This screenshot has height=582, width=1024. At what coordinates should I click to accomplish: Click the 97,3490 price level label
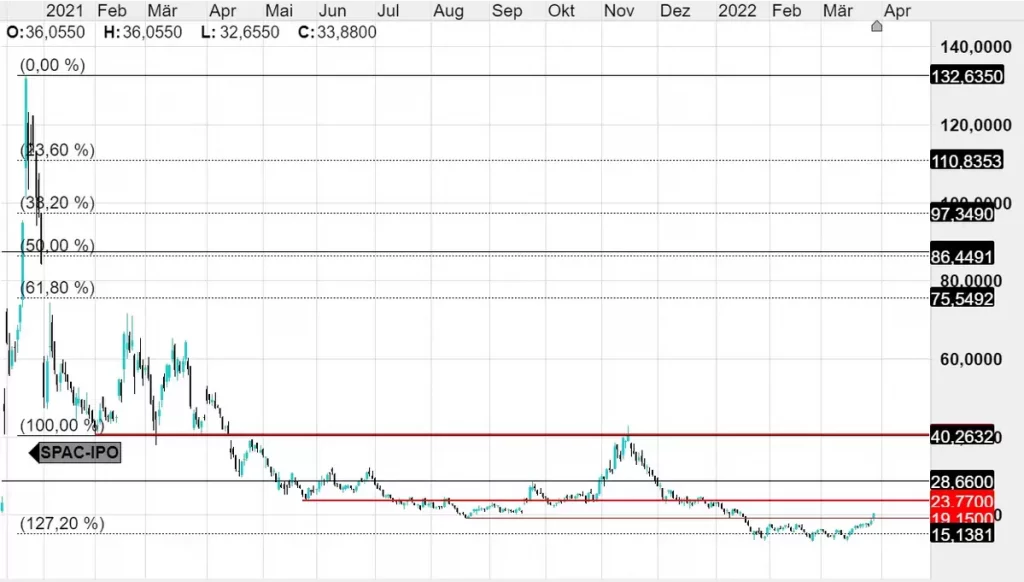961,214
